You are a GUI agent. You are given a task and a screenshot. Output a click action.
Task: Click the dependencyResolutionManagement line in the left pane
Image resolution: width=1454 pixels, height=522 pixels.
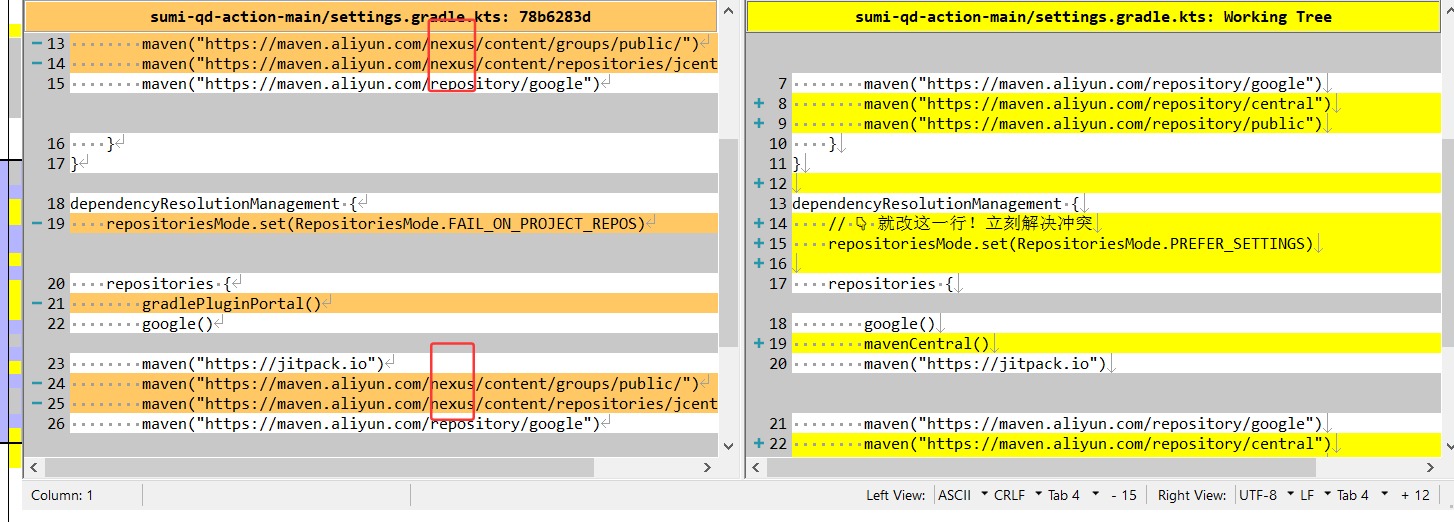pyautogui.click(x=394, y=204)
